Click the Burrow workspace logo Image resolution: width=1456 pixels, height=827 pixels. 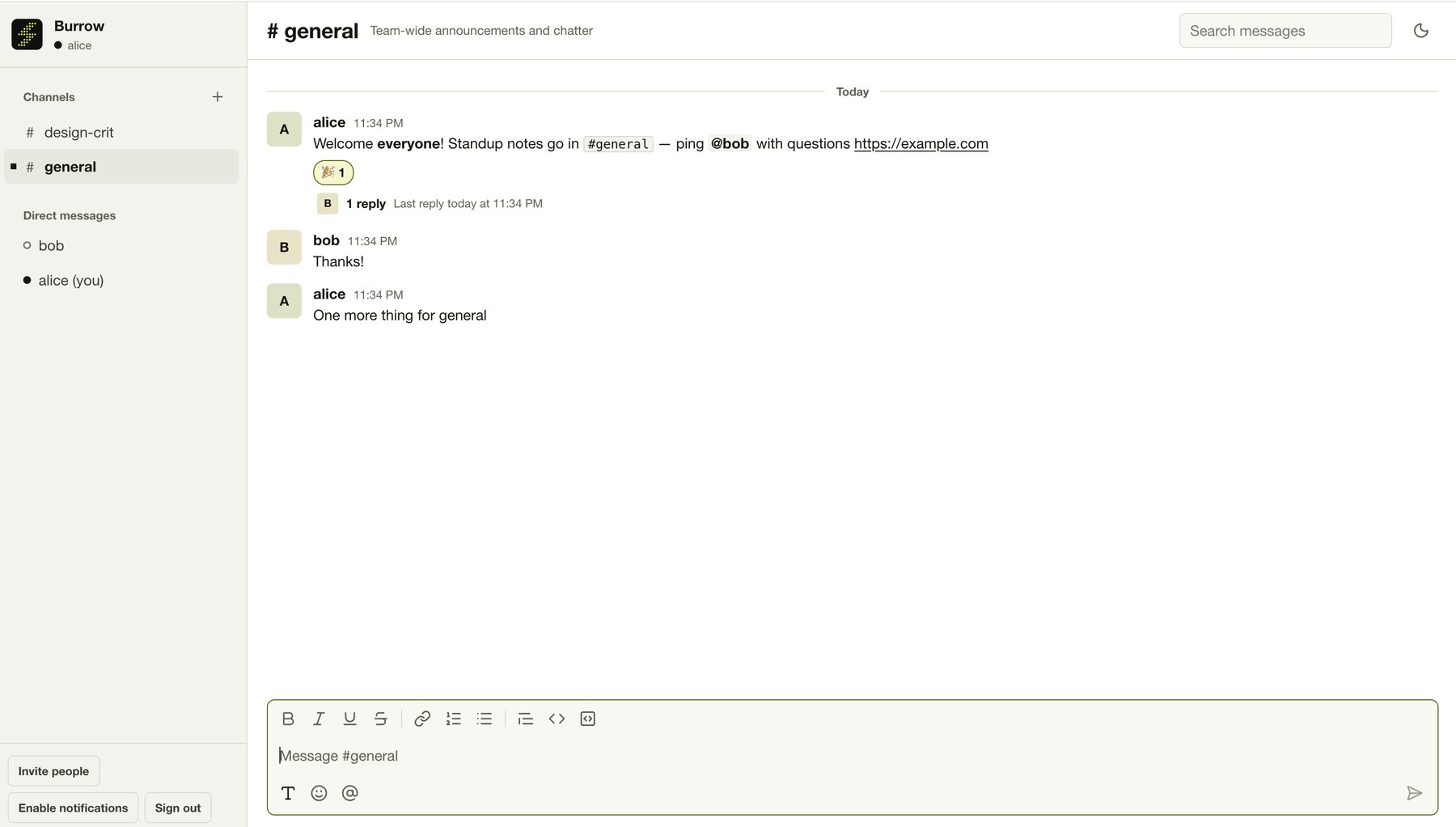(27, 35)
